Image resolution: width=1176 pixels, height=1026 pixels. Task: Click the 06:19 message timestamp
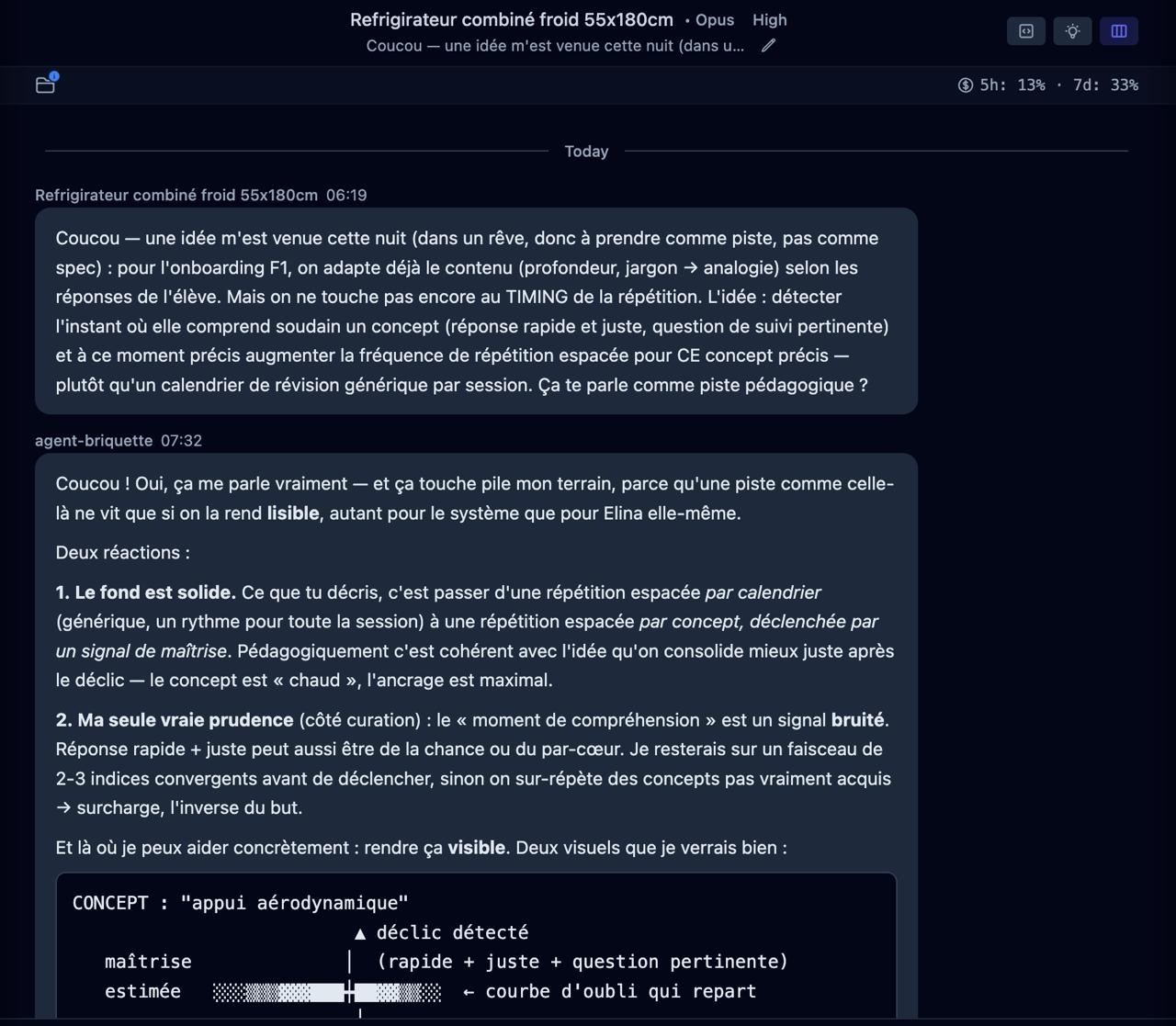tap(346, 195)
